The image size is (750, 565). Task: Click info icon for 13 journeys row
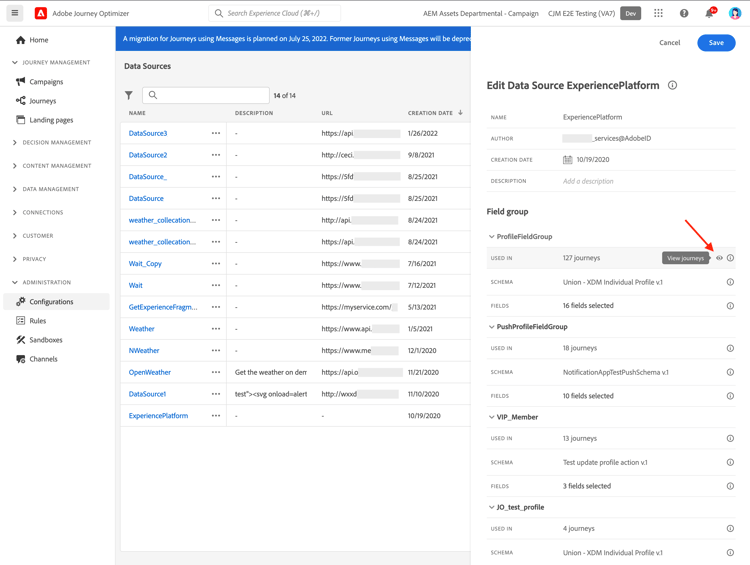coord(730,438)
